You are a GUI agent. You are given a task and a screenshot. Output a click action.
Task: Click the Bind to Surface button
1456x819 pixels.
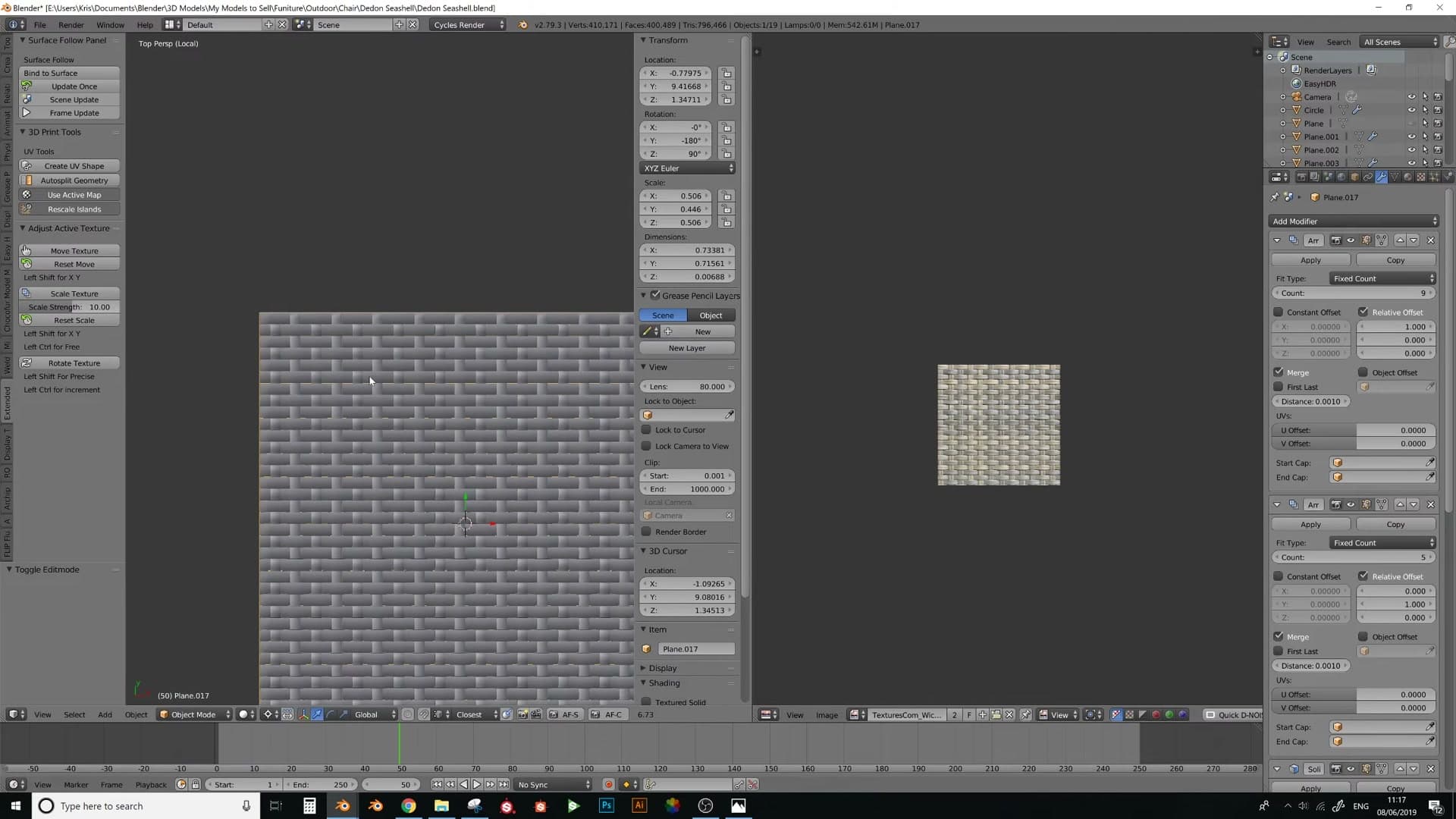point(69,73)
